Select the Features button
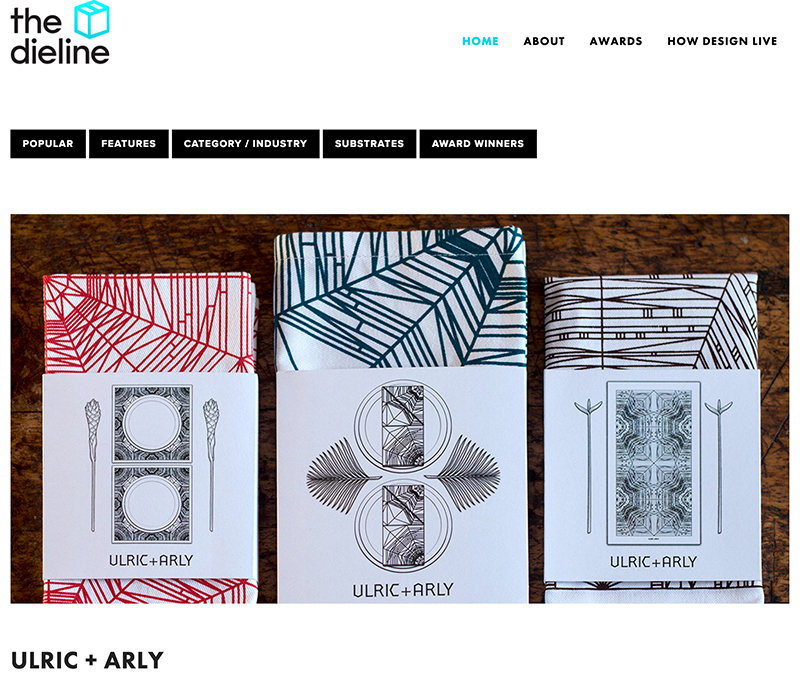Viewport: 800px width, 684px height. tap(129, 144)
